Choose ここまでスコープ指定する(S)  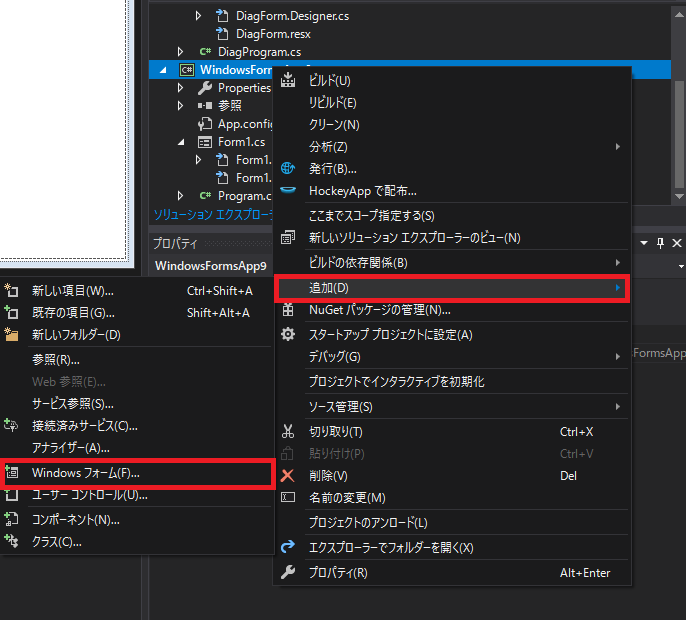[452, 216]
